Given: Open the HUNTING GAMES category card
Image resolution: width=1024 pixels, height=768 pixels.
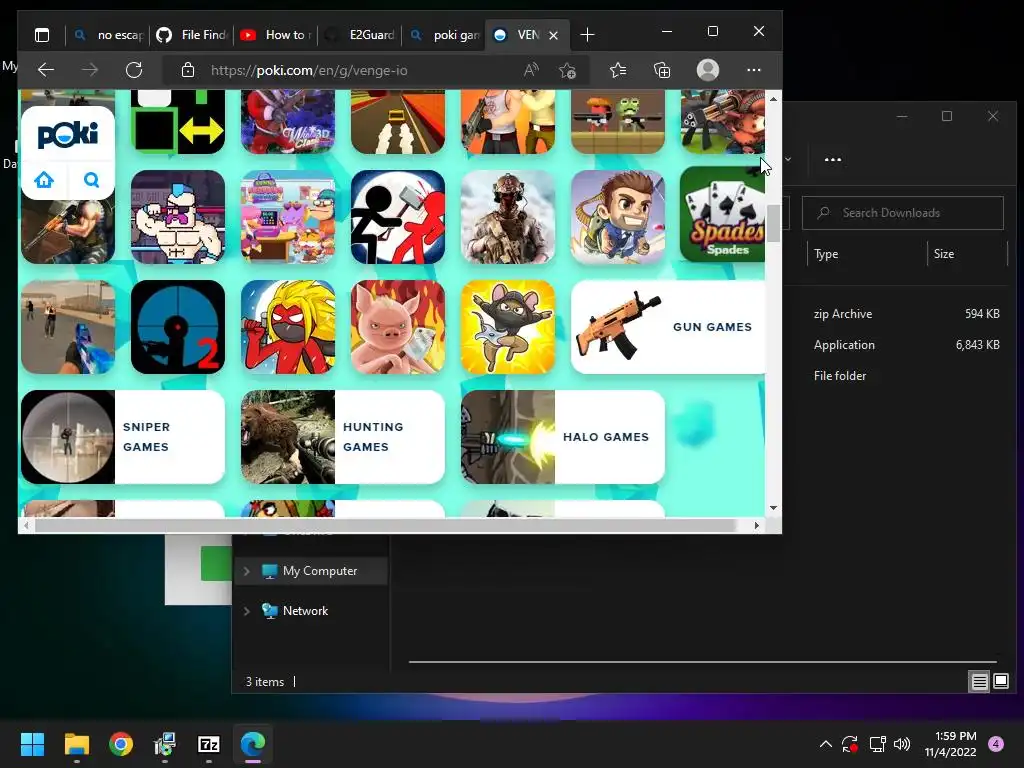Looking at the screenshot, I should pyautogui.click(x=343, y=437).
